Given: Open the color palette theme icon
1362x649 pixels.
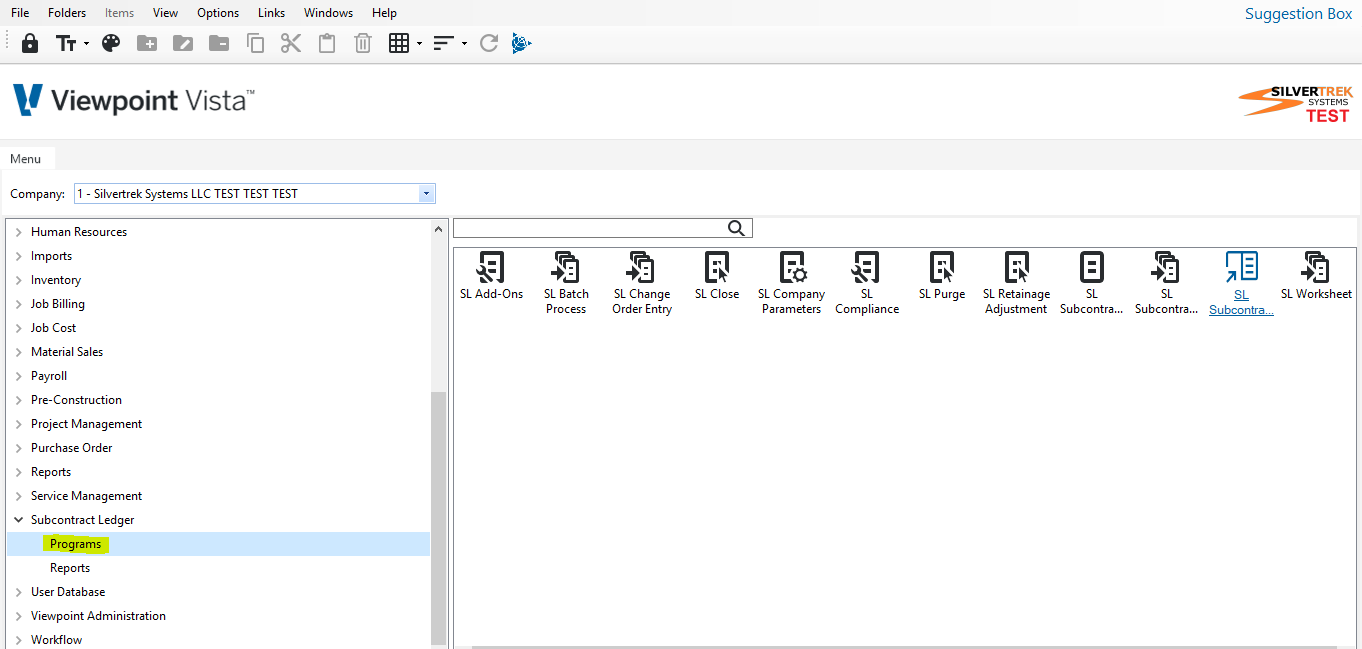Looking at the screenshot, I should click(111, 43).
